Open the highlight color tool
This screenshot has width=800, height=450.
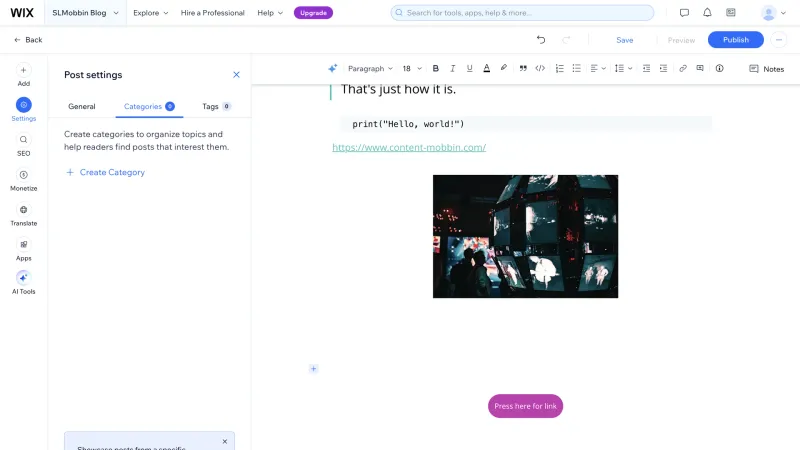[x=504, y=68]
